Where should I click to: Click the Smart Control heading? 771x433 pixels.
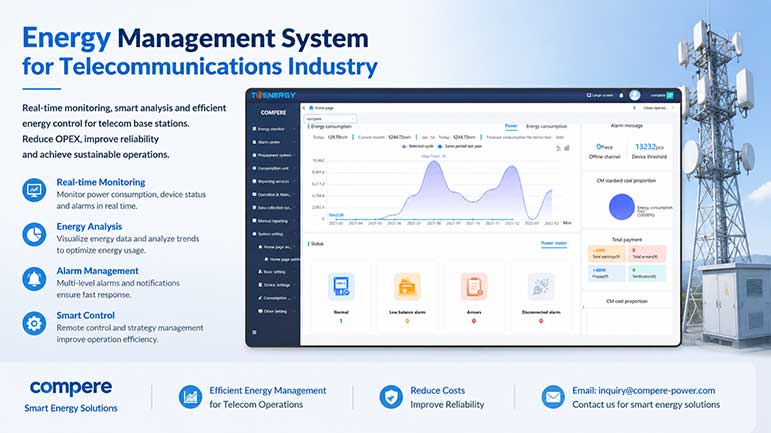(x=86, y=316)
